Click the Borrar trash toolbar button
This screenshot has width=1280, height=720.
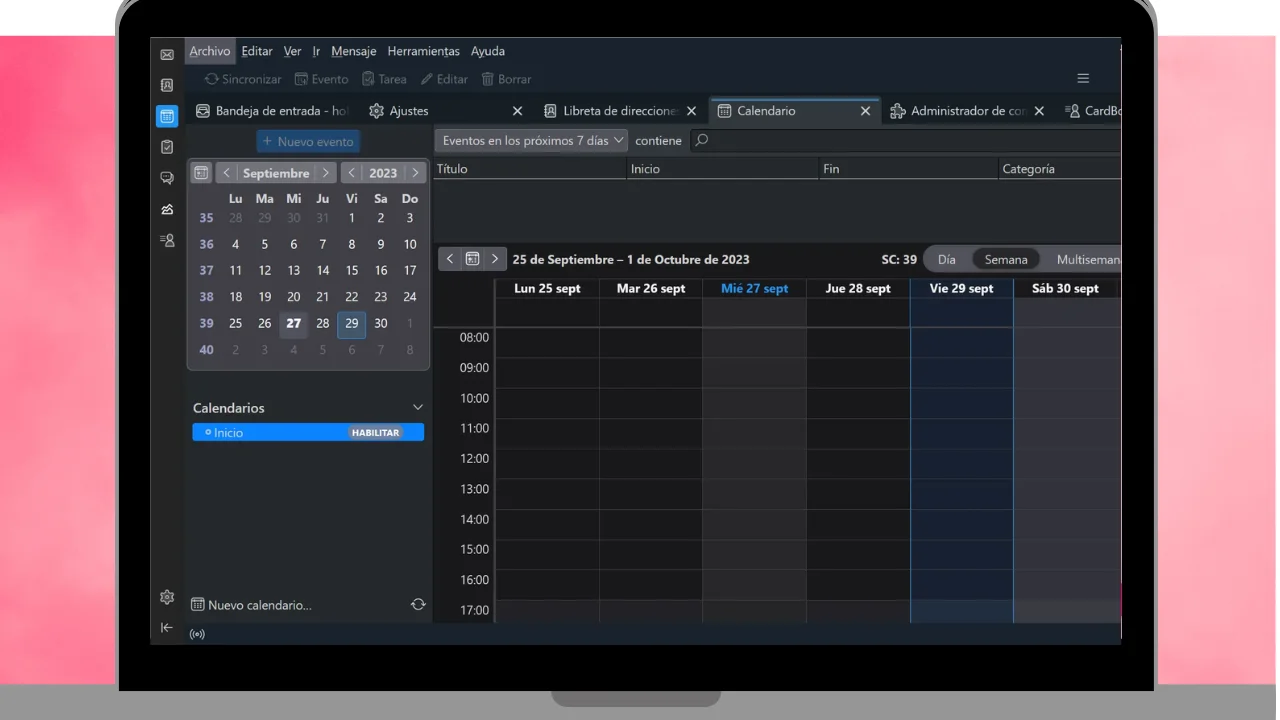(x=506, y=79)
